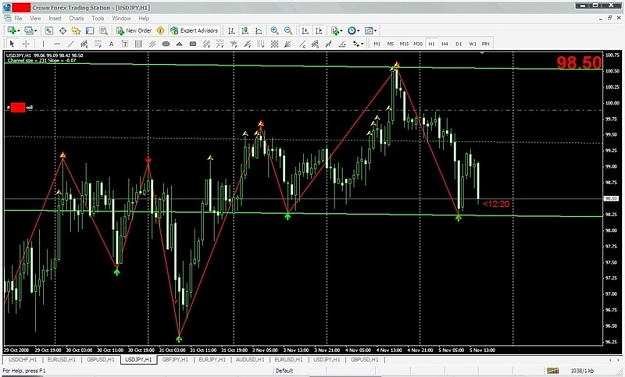Select the Text 'A' tool
625x377 pixels.
[111, 44]
